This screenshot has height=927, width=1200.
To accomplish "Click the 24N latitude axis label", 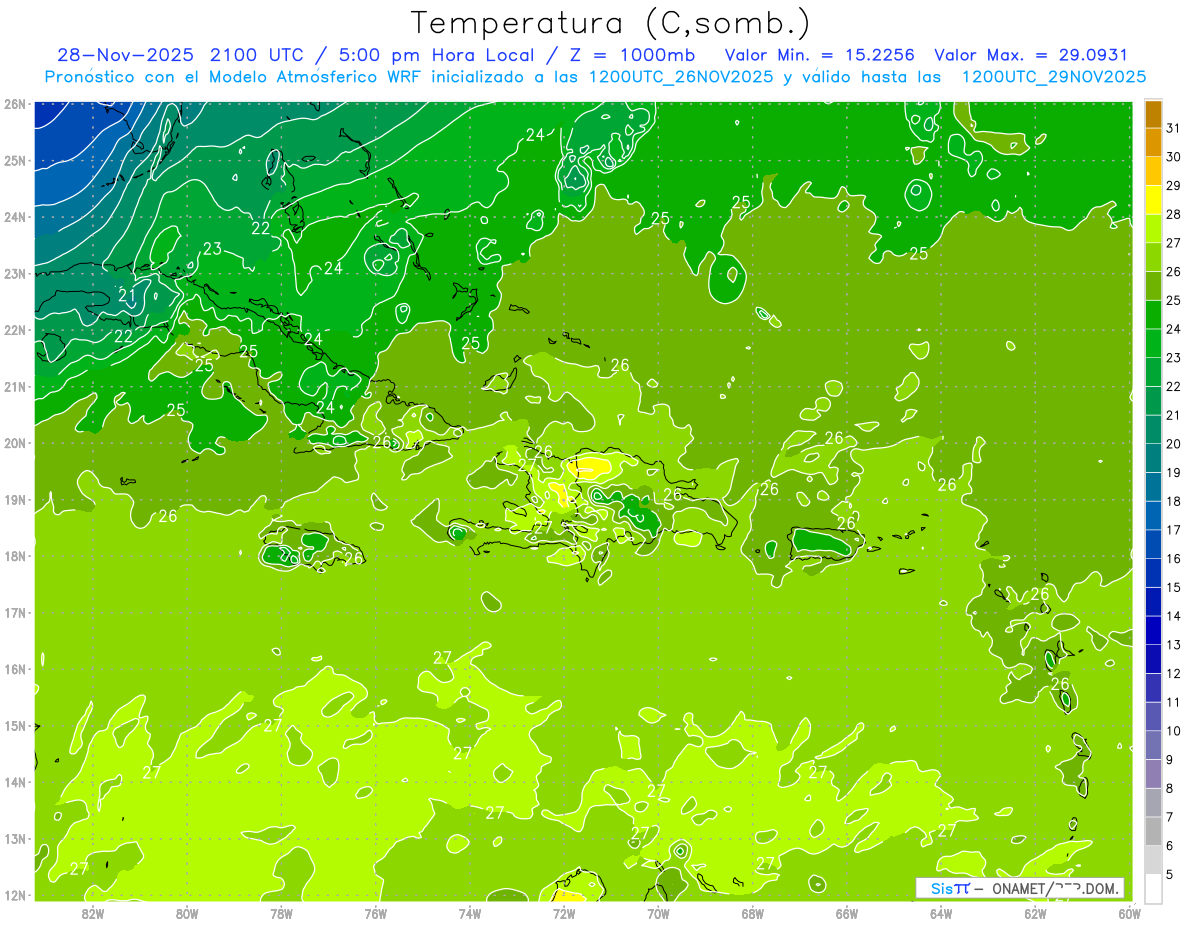I will (15, 217).
